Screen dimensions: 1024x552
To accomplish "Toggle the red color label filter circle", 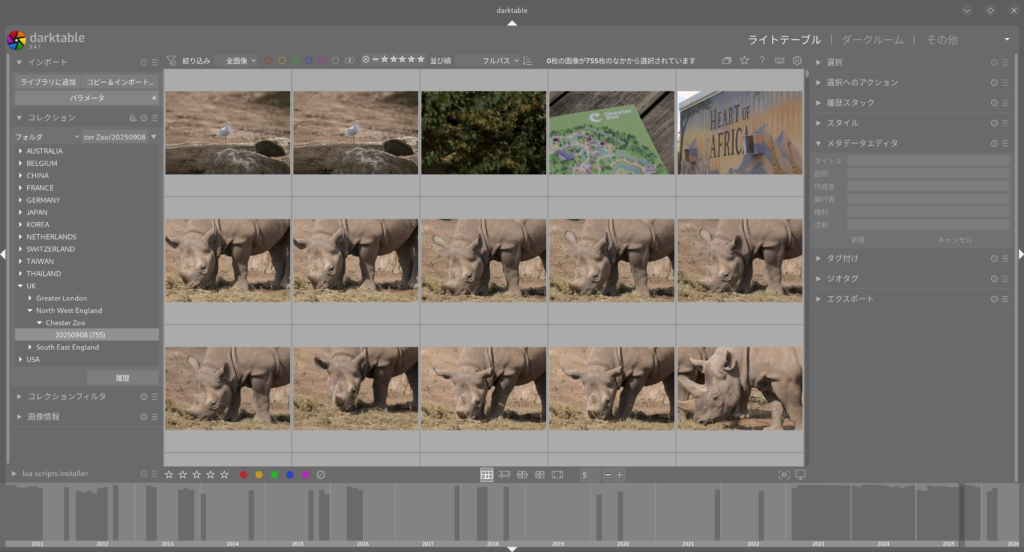I will coord(268,61).
